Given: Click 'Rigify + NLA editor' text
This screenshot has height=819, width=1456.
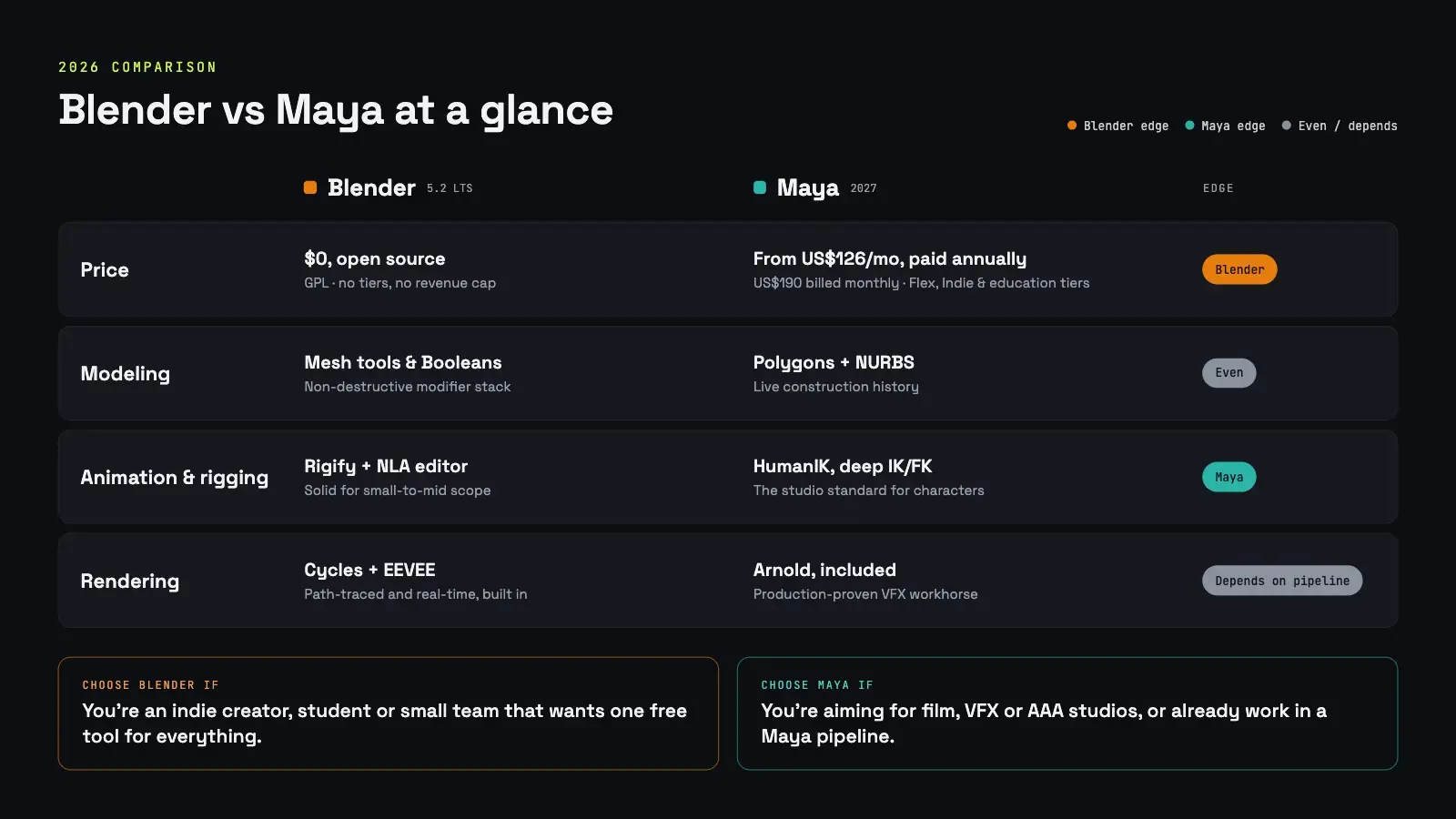Looking at the screenshot, I should coord(386,467).
